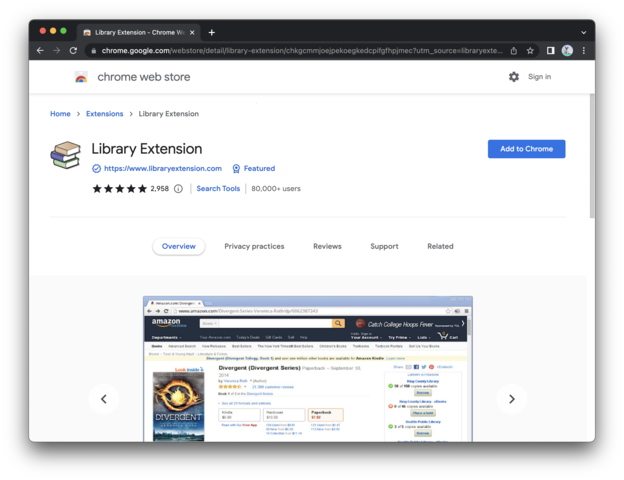Click the browser forward arrow

[57, 51]
